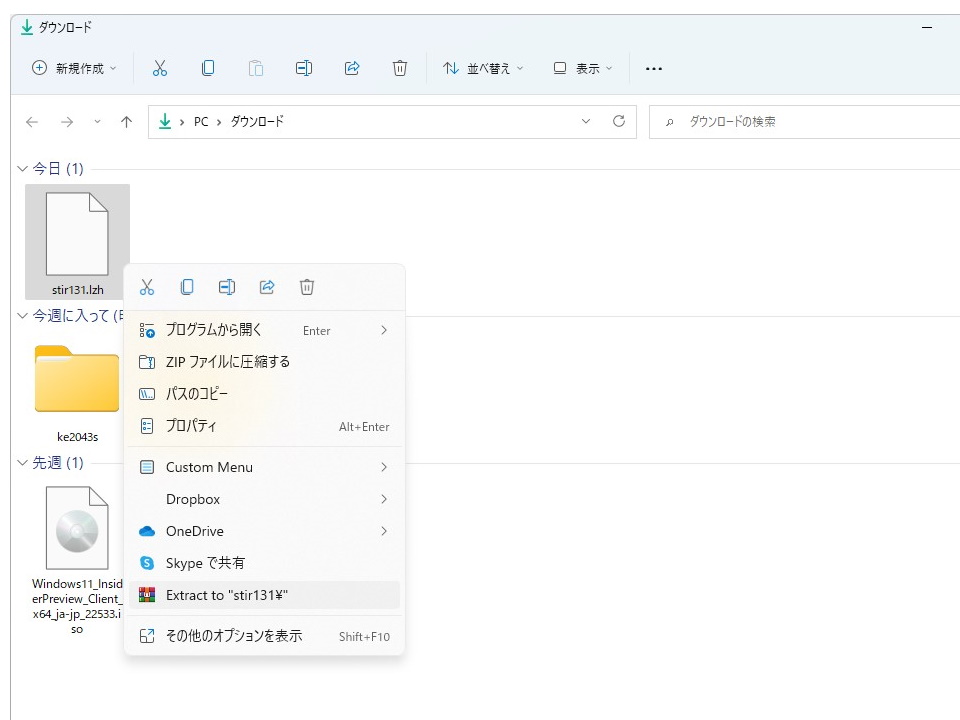The width and height of the screenshot is (960, 720).
Task: Choose Skype で共有
Action: point(264,563)
